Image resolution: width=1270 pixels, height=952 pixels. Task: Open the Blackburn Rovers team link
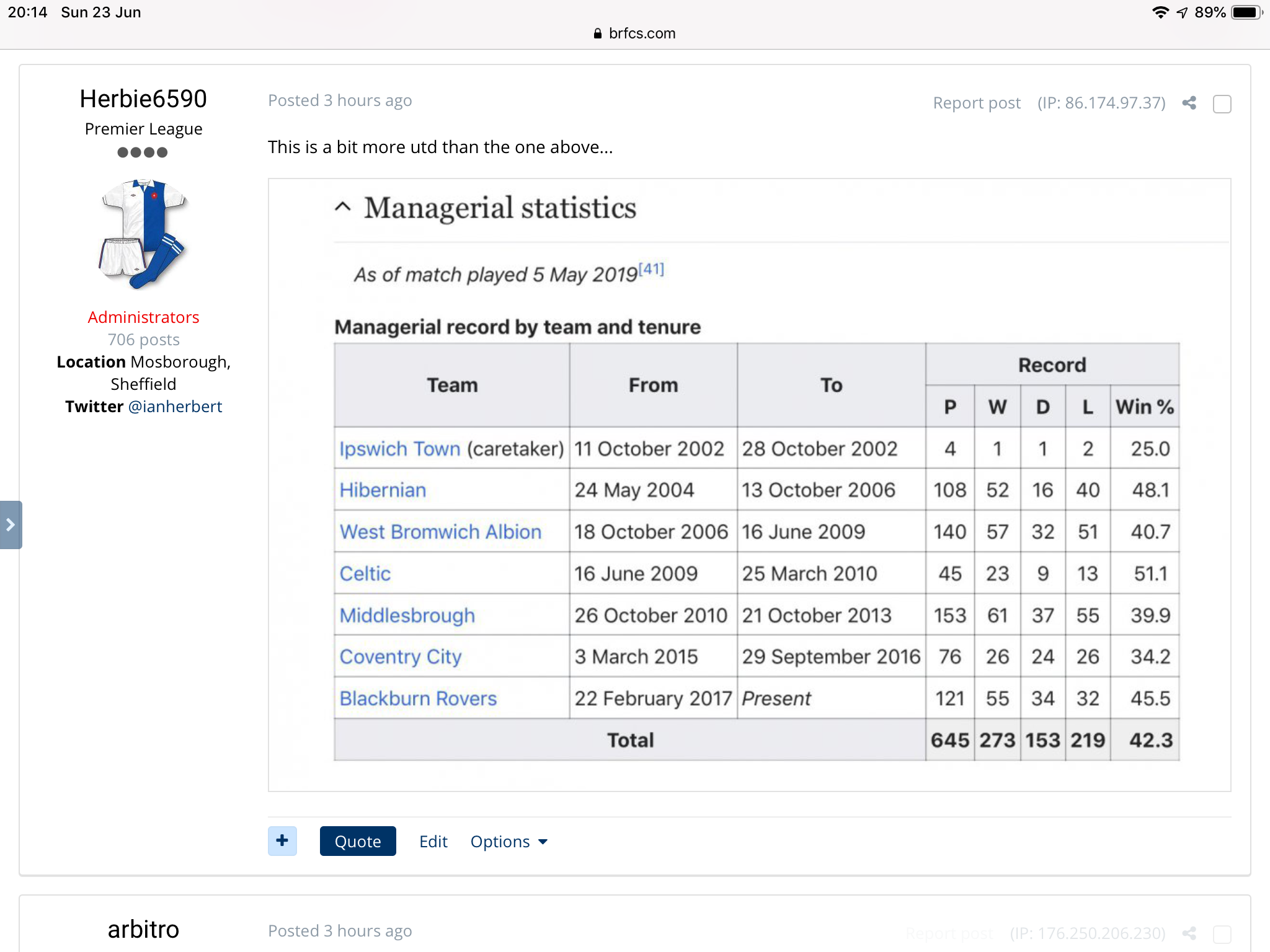pos(418,699)
